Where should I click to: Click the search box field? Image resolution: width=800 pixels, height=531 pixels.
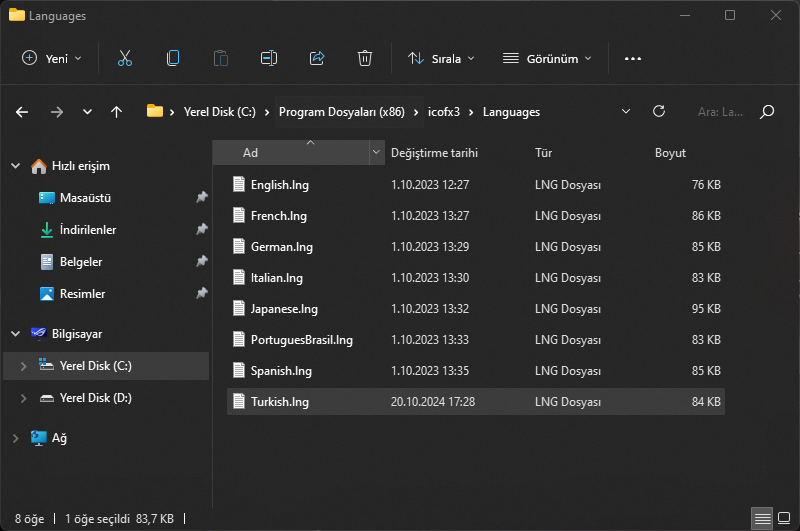point(720,112)
